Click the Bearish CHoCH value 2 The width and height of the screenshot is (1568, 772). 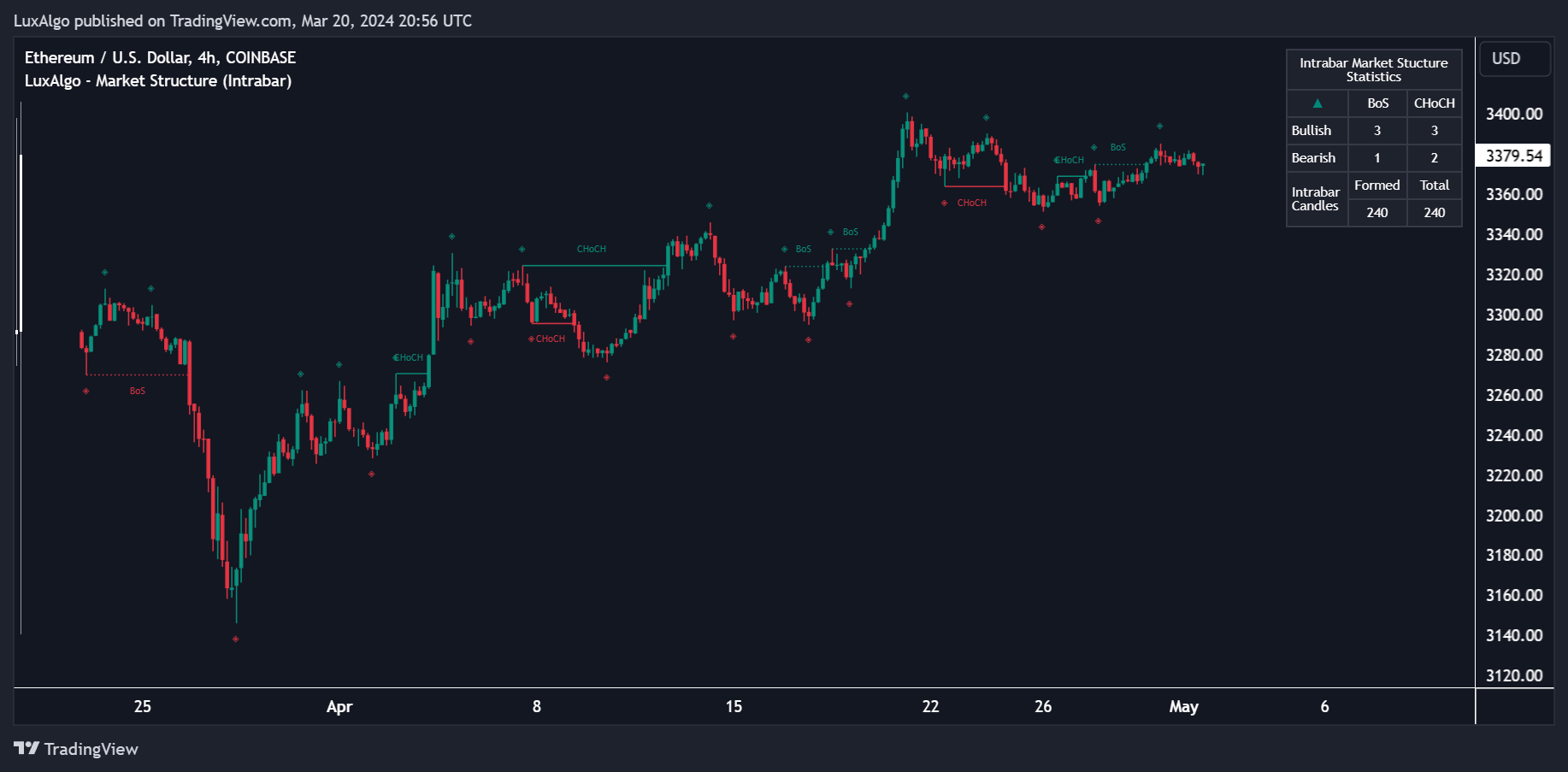tap(1434, 158)
